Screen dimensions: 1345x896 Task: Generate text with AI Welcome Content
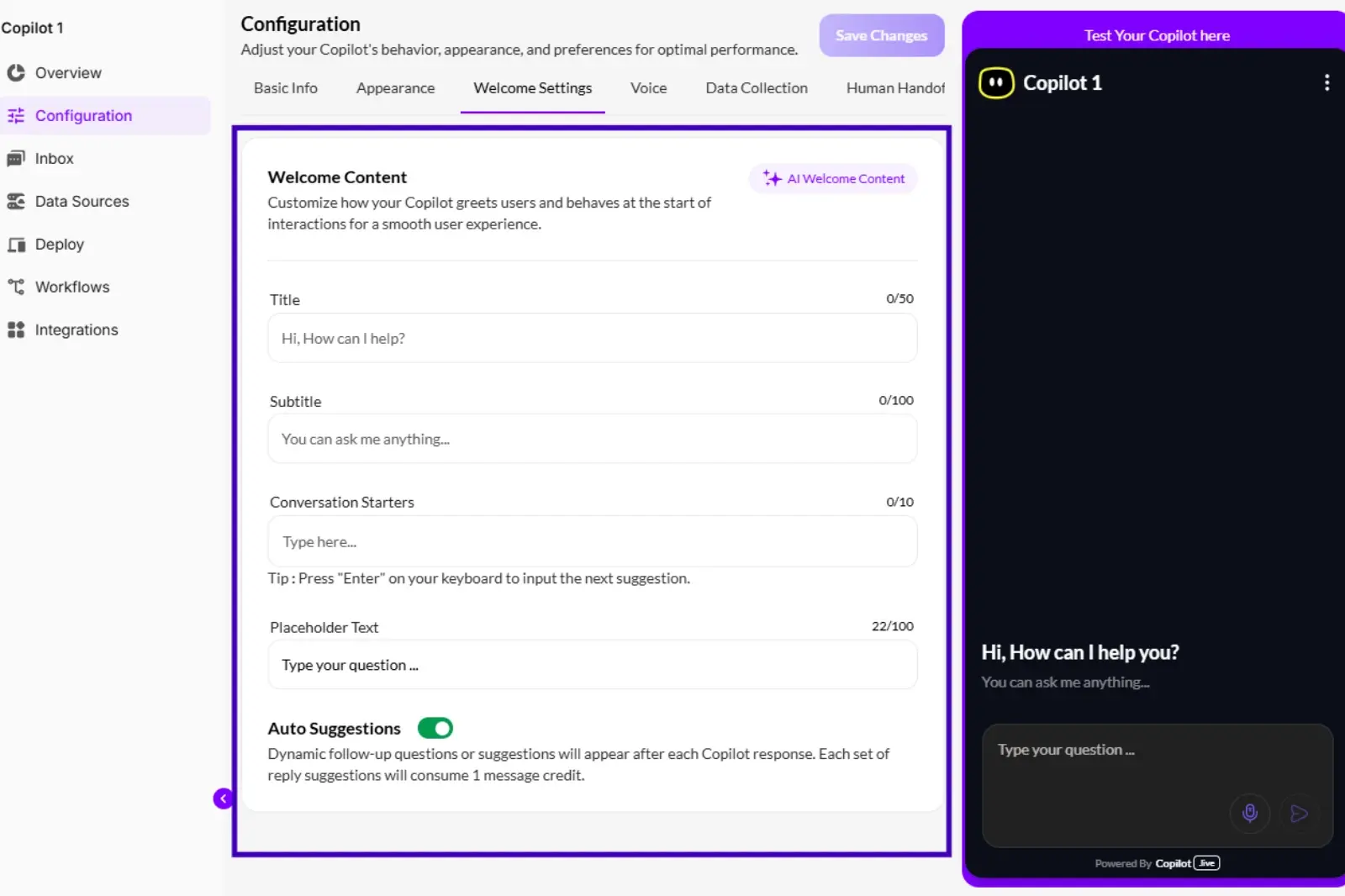(x=832, y=178)
